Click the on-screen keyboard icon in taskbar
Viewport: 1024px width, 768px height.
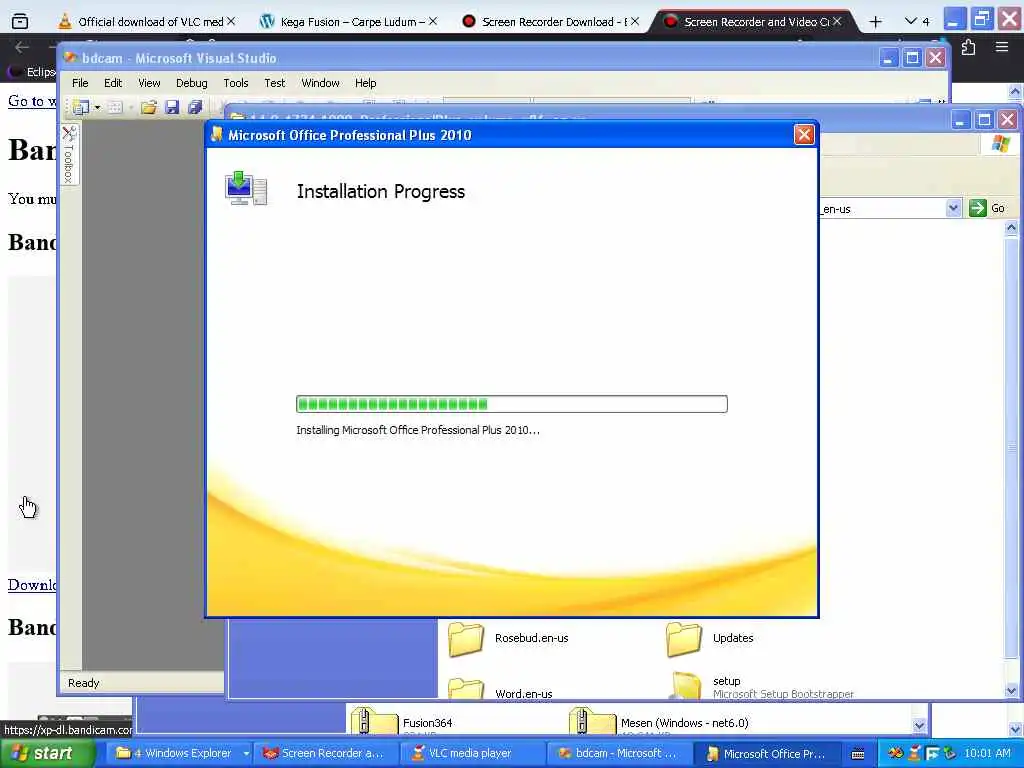tap(858, 754)
